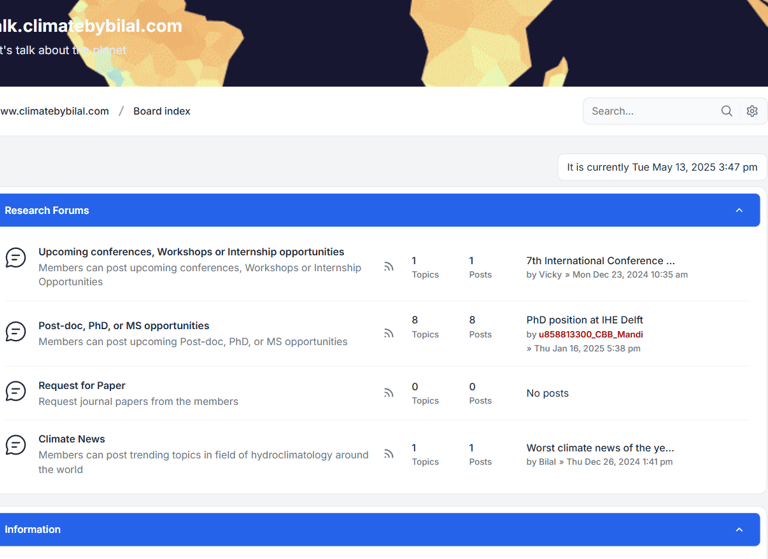Viewport: 768px width, 559px height.
Task: Open Post-doc, PhD, or MS opportunities forum
Action: pos(124,326)
